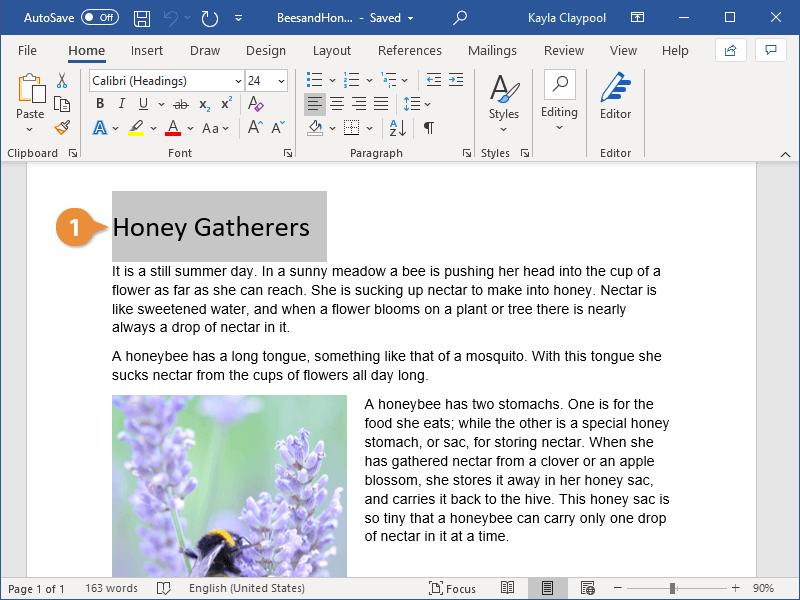Click the 163 words count
Image resolution: width=800 pixels, height=600 pixels.
[111, 588]
